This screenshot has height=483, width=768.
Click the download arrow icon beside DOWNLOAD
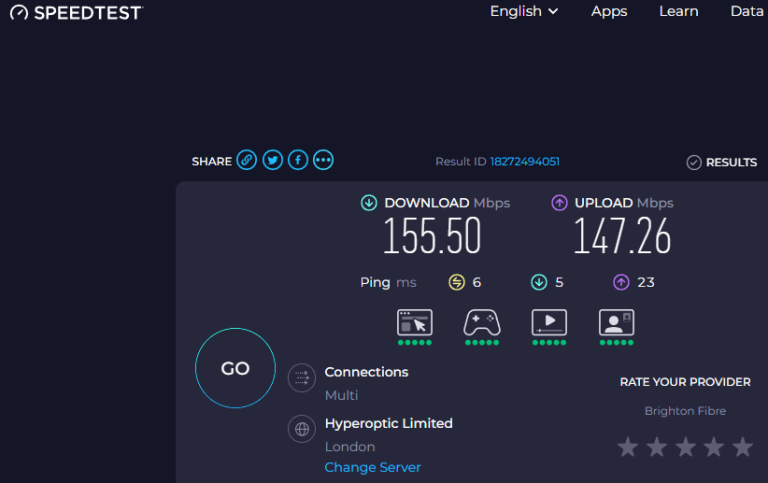pos(369,203)
